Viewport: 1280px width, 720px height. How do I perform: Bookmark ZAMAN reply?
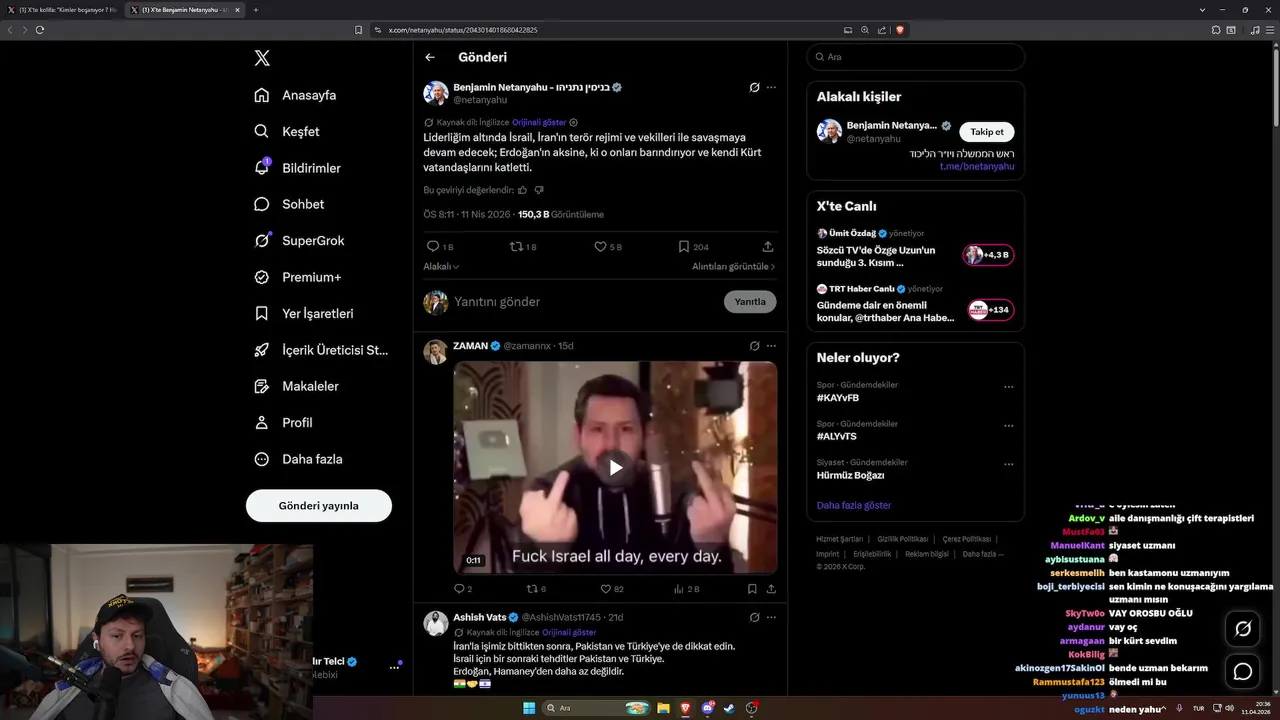tap(752, 589)
